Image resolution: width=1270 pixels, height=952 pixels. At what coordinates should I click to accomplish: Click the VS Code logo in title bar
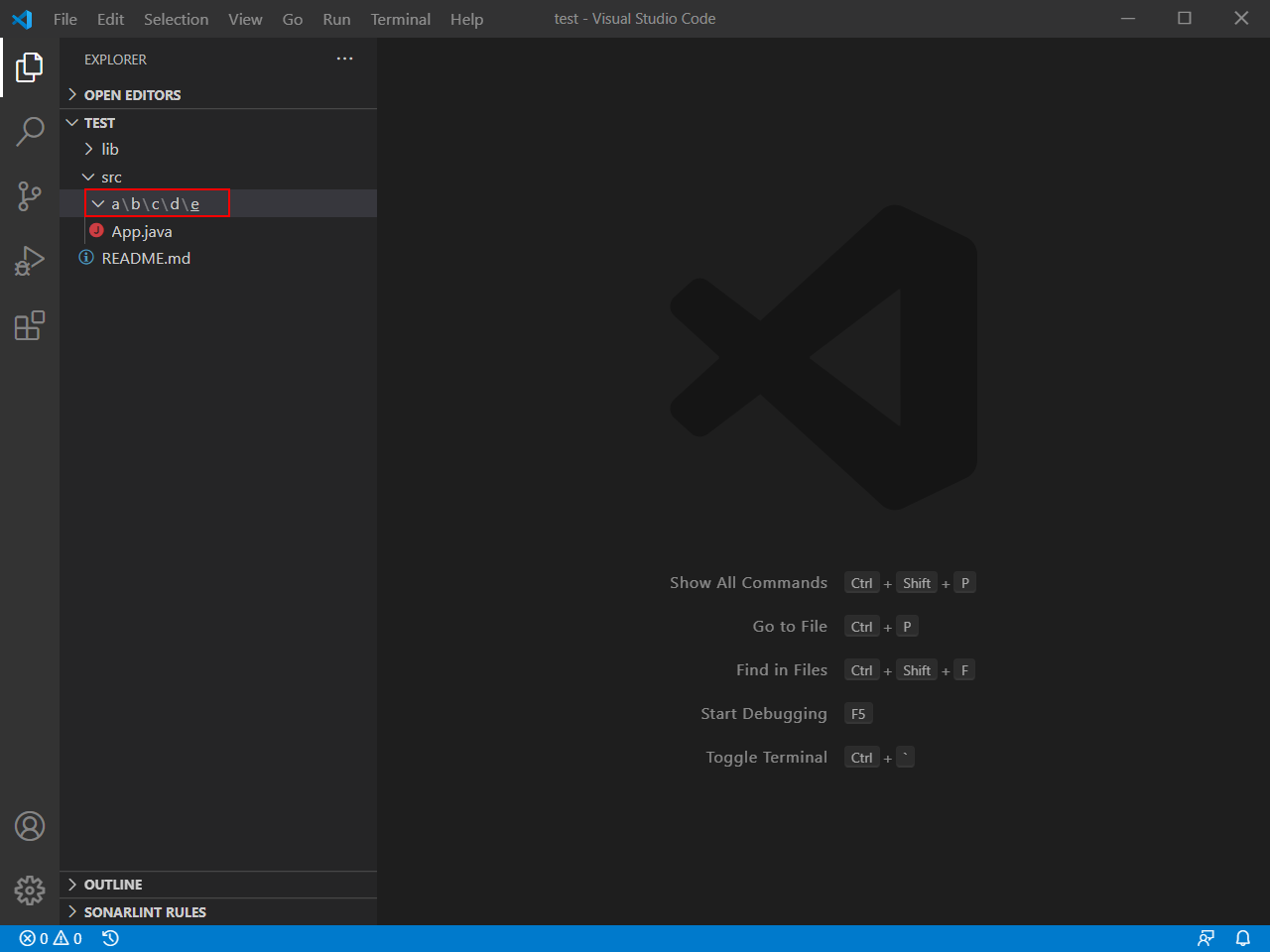point(22,19)
